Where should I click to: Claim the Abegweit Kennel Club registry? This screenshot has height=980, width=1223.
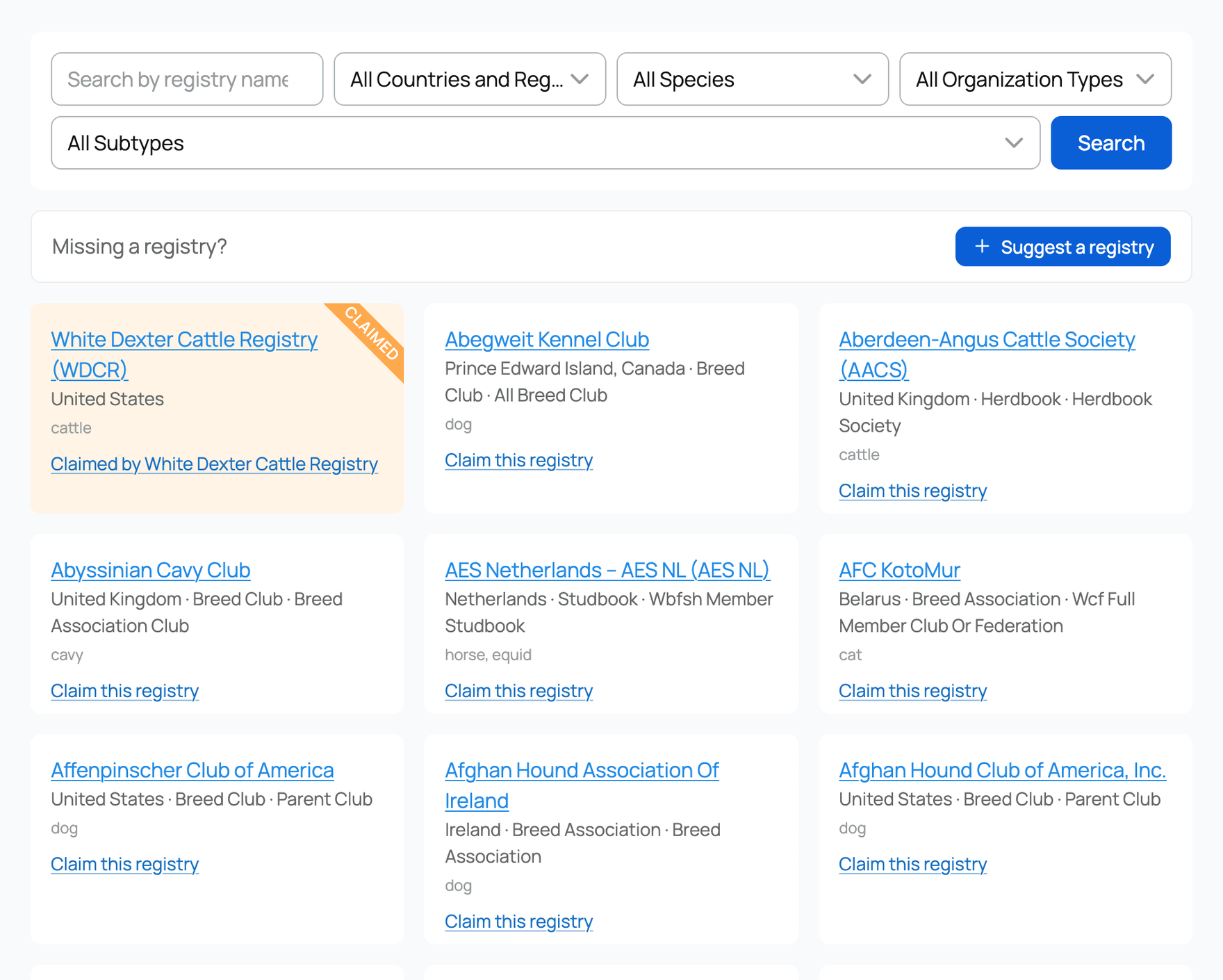tap(518, 460)
